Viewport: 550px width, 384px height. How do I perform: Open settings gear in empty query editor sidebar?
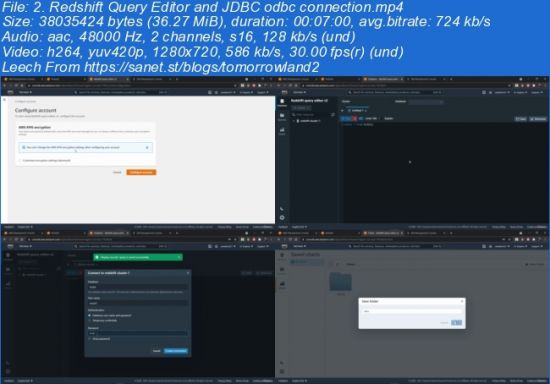[282, 217]
